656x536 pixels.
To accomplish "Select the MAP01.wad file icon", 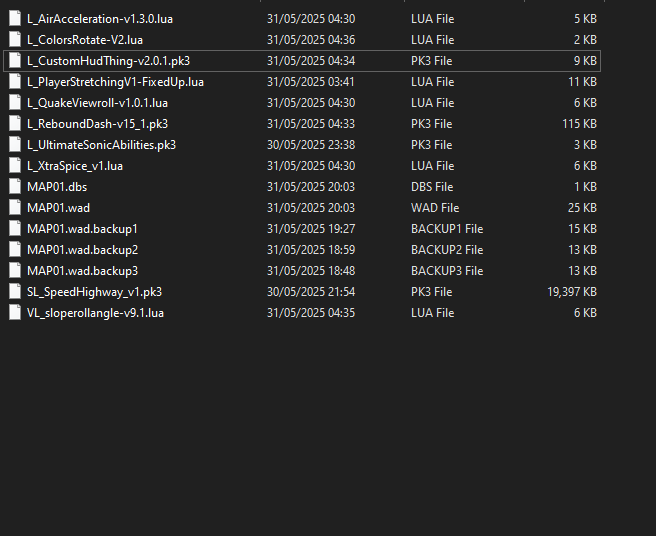I will 15,208.
